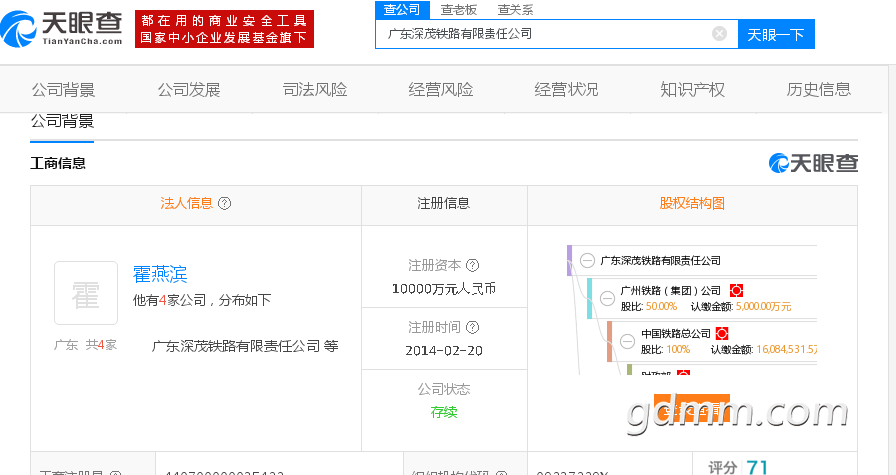The width and height of the screenshot is (896, 475).
Task: Open help icon beside 注册时间
Action: tap(473, 328)
